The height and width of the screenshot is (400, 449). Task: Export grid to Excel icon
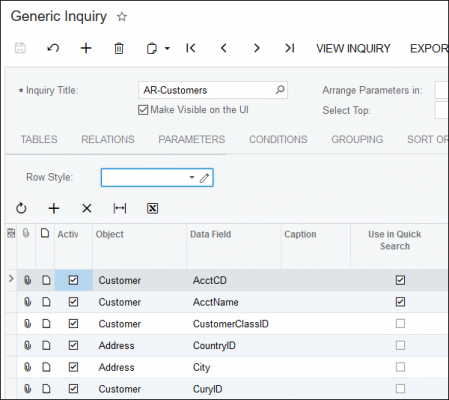pyautogui.click(x=153, y=208)
